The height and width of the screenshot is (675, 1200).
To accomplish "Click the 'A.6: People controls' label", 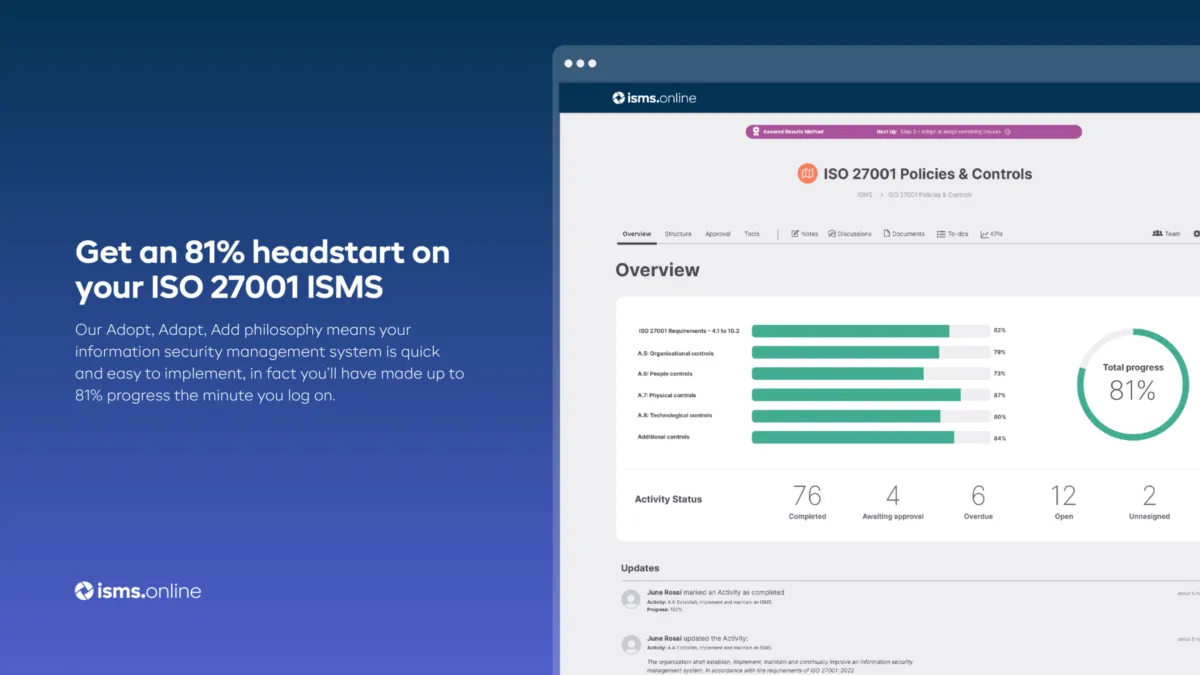I will click(x=666, y=374).
